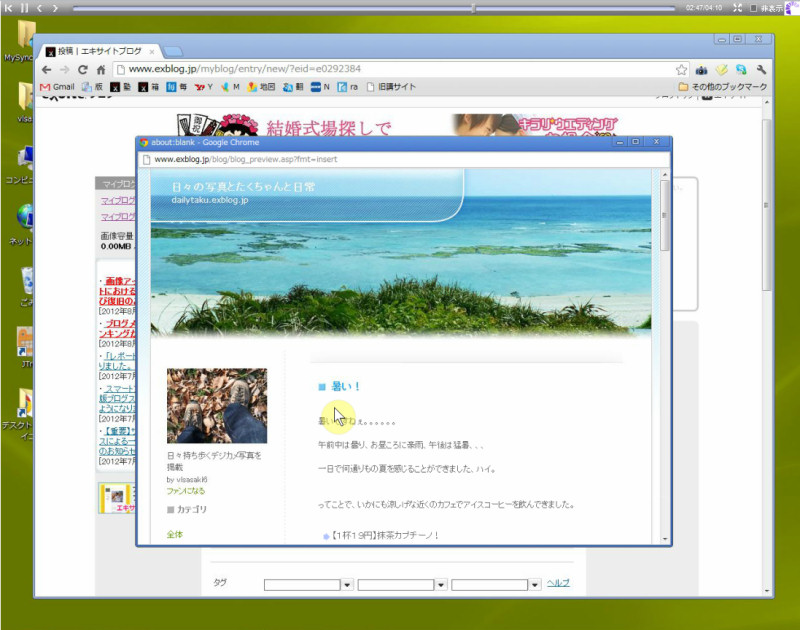Image resolution: width=800 pixels, height=630 pixels.
Task: Open the Gmail bookmark
Action: coord(57,87)
